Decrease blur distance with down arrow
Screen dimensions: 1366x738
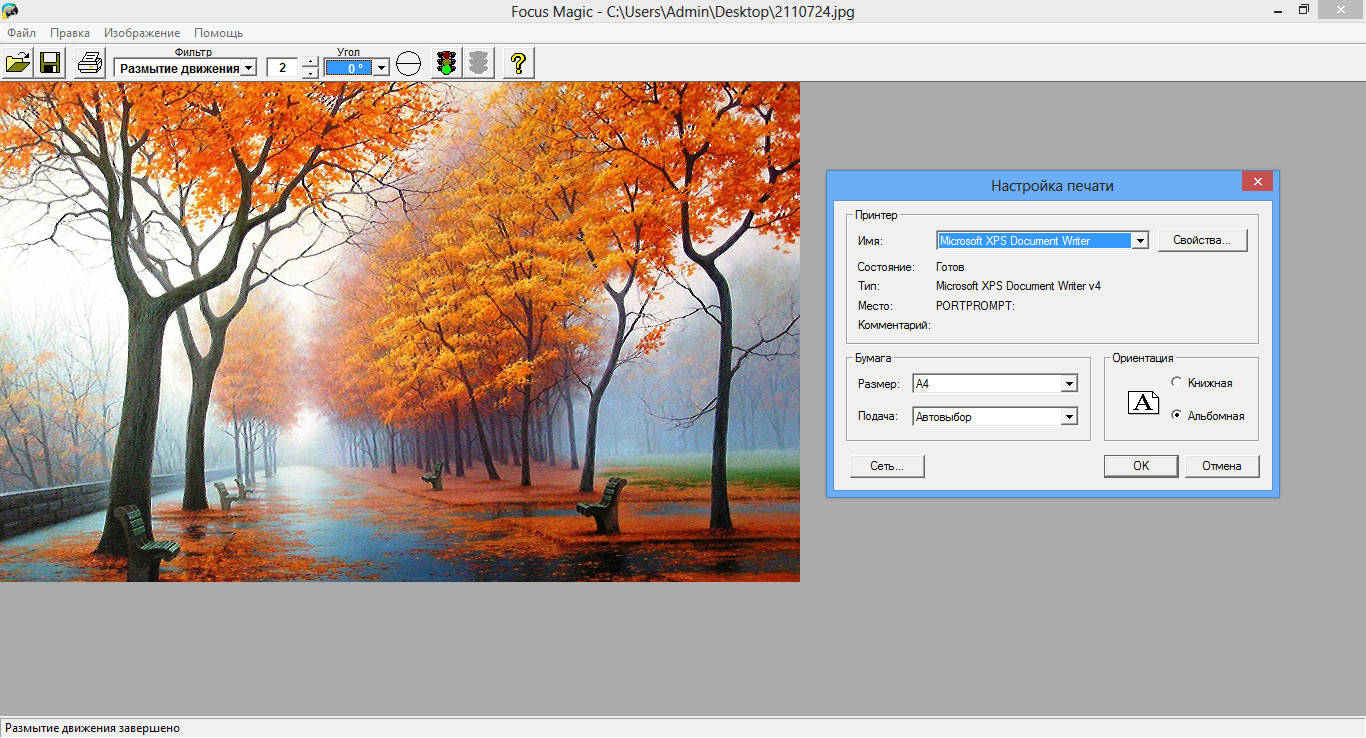point(310,73)
